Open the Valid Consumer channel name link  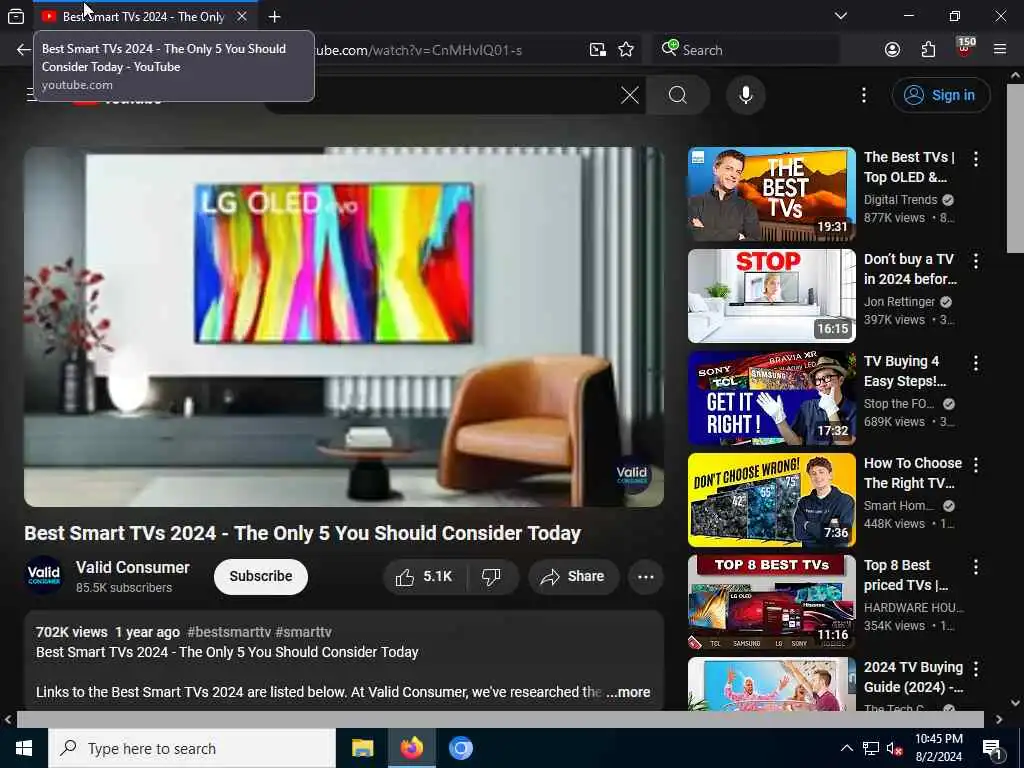(133, 567)
